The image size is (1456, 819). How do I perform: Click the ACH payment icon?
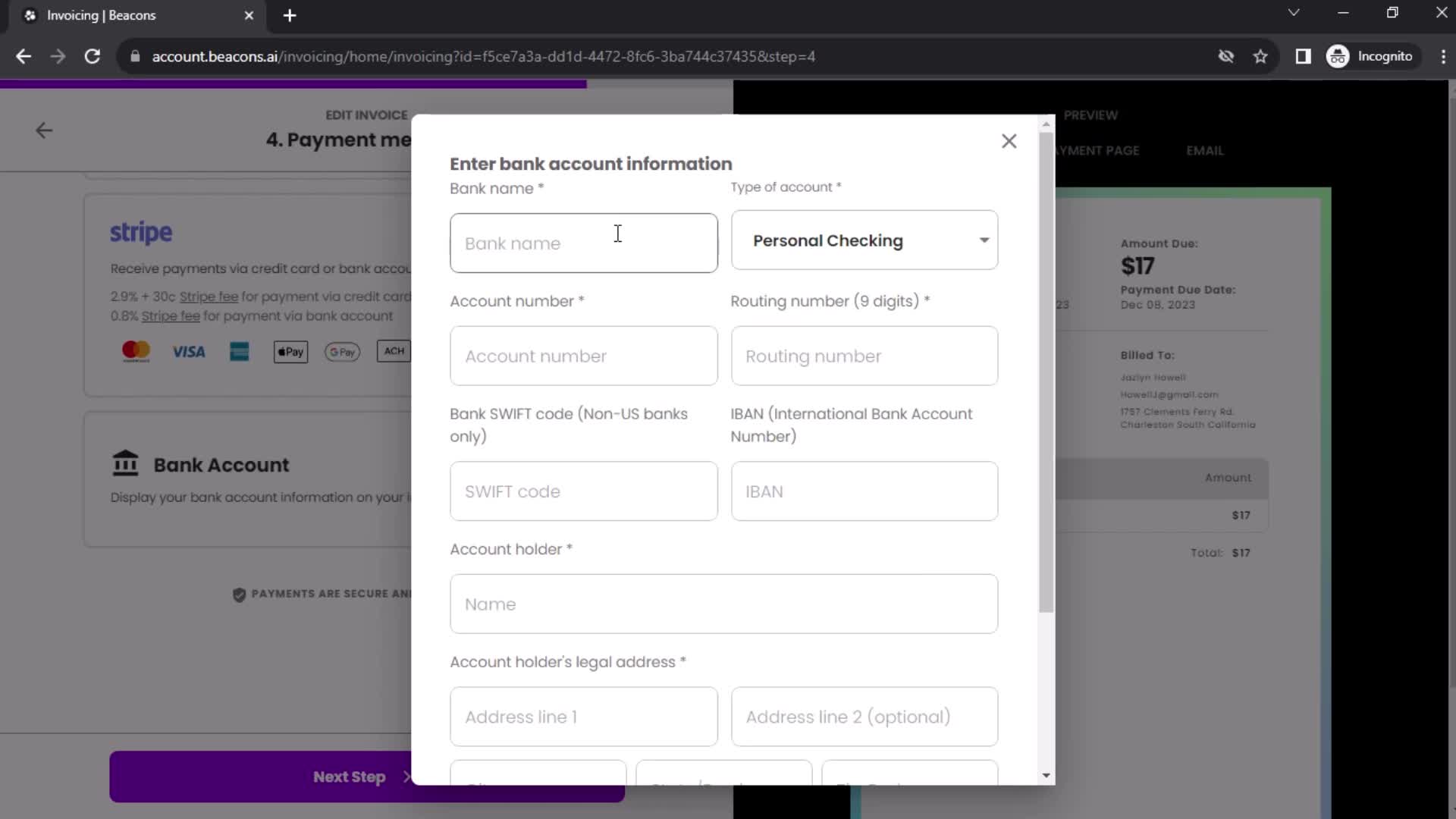tap(394, 350)
